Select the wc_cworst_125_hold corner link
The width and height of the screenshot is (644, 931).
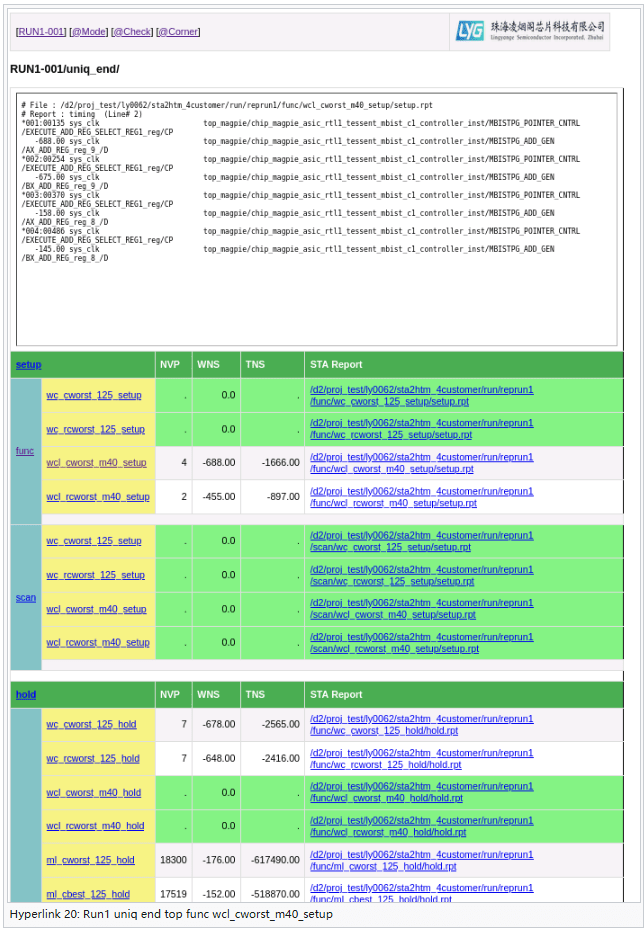coord(91,725)
